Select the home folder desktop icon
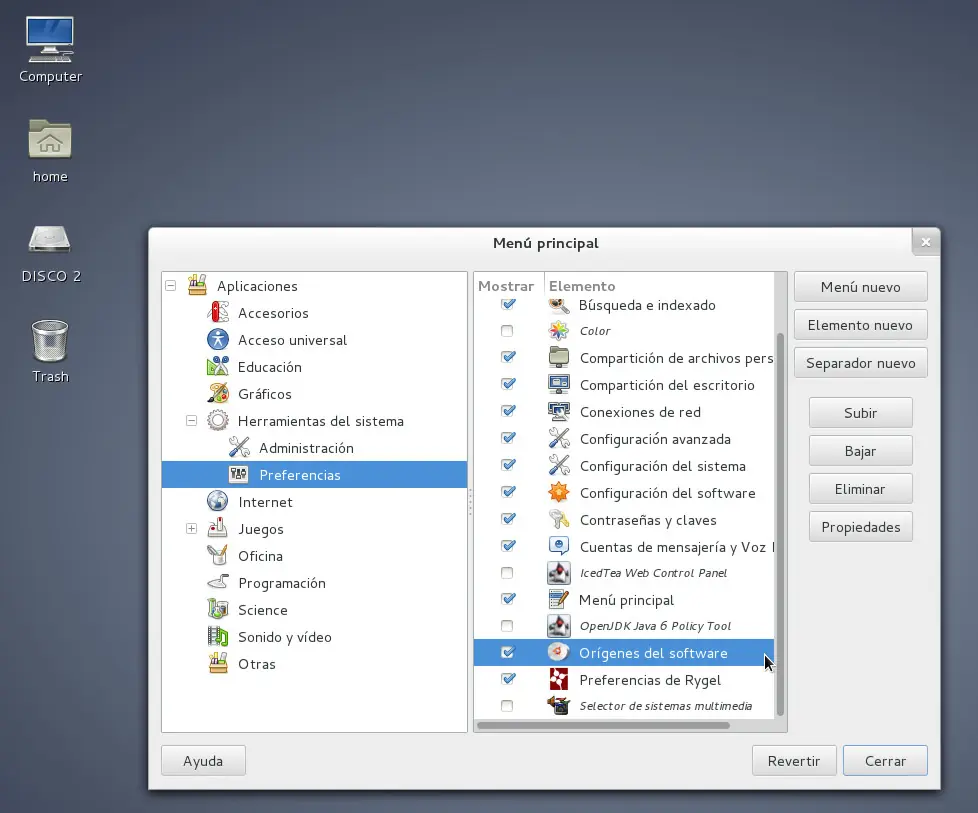978x813 pixels. [50, 150]
